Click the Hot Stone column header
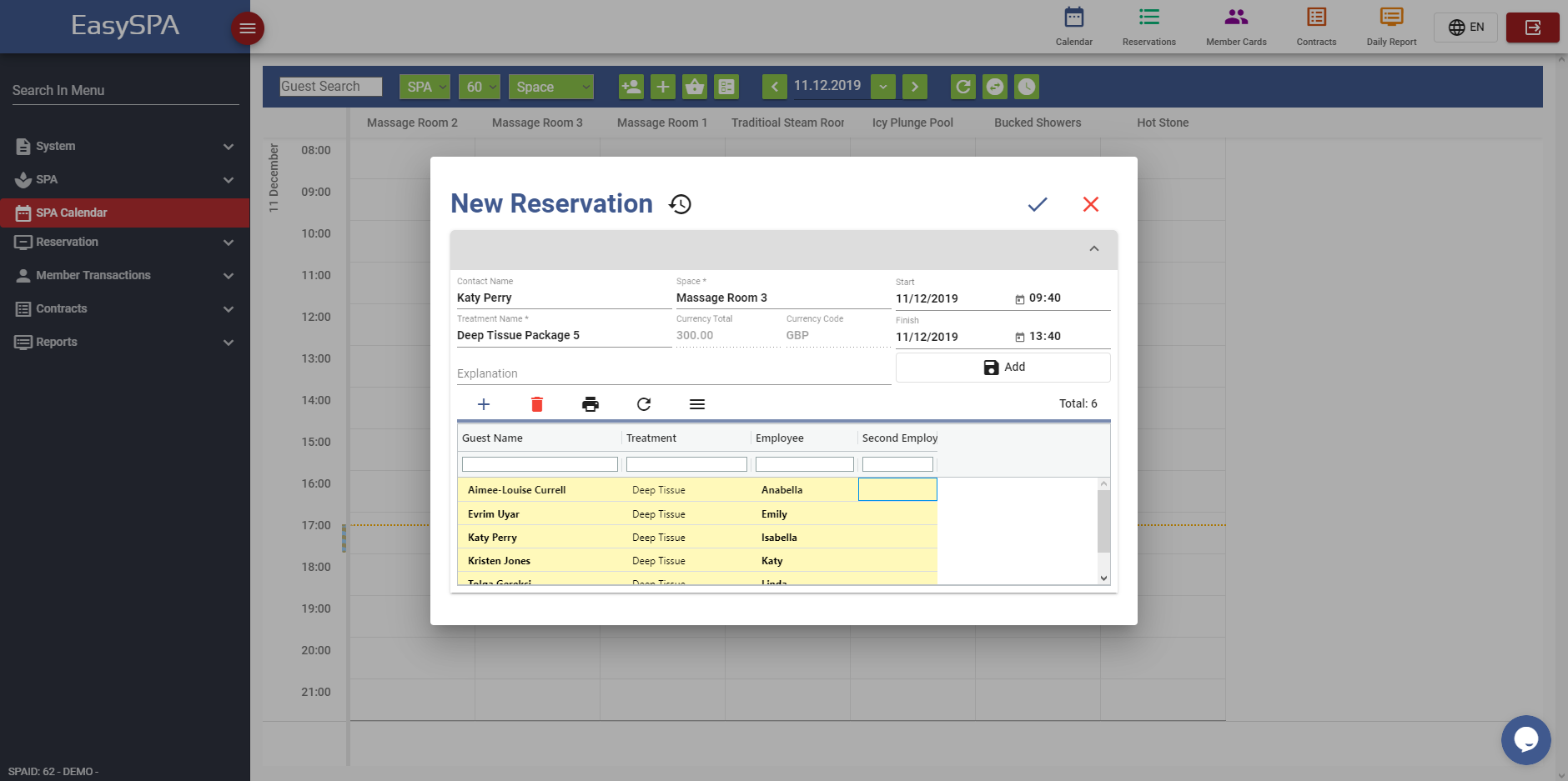 coord(1163,123)
